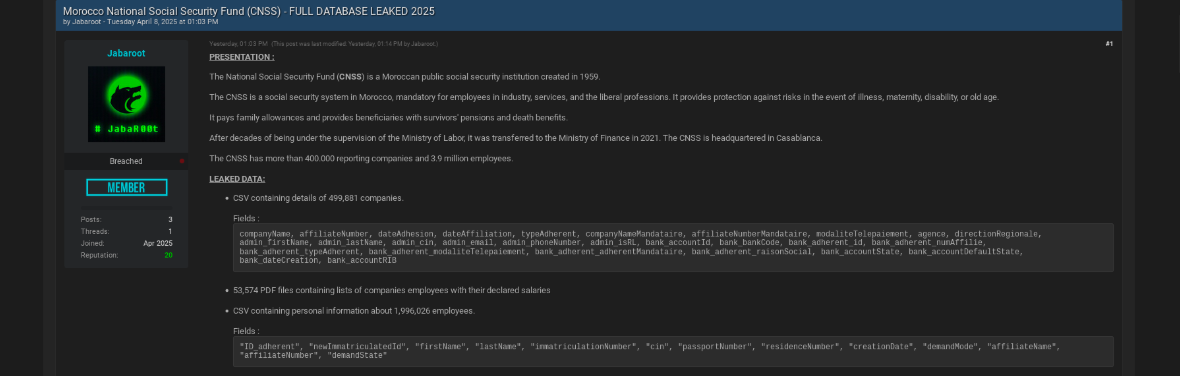Click the line 'CSV containing details of 499,881 companies'
1180x376 pixels.
pos(318,198)
